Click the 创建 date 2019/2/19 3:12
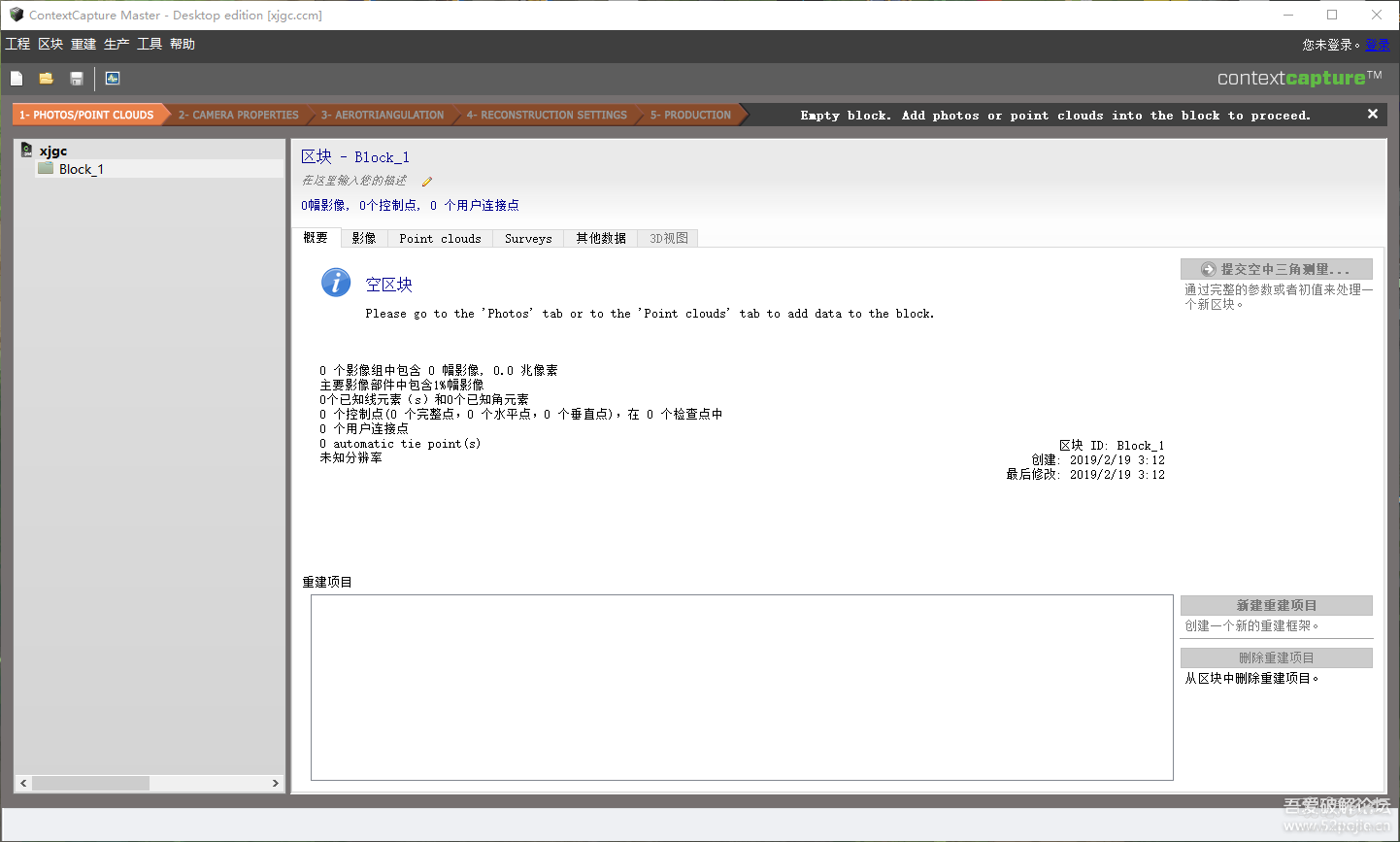This screenshot has width=1400, height=842. (1098, 460)
